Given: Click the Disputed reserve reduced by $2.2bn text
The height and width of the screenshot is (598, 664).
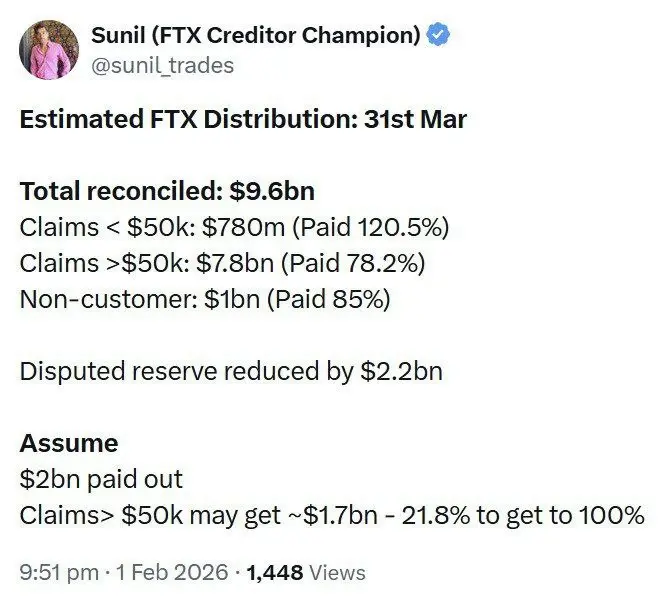Looking at the screenshot, I should [x=231, y=372].
